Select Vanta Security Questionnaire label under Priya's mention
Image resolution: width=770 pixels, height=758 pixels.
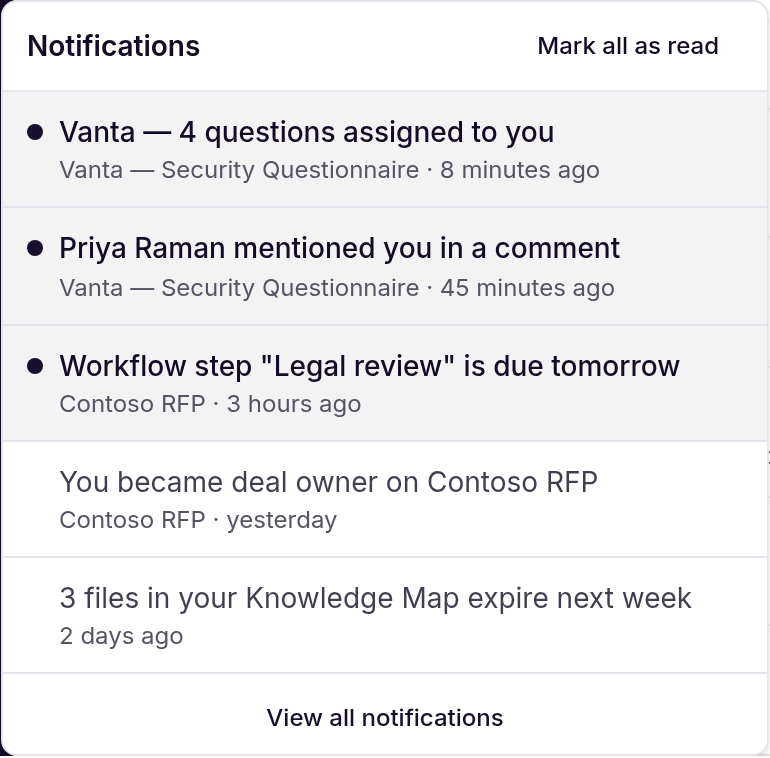(x=239, y=288)
